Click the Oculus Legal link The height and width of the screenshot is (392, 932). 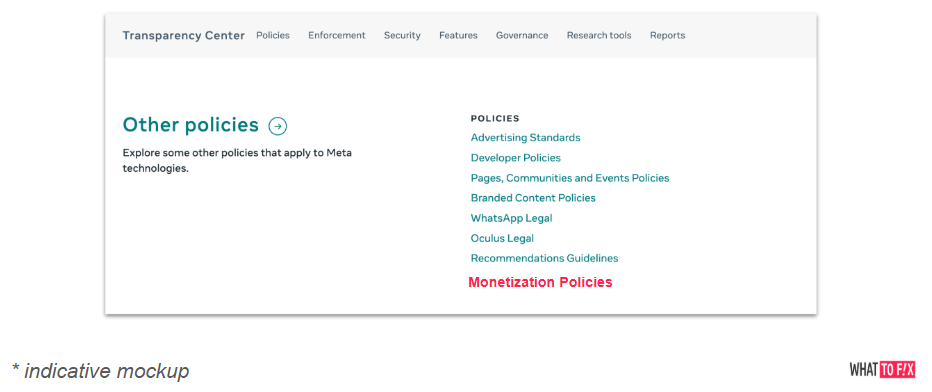(502, 238)
